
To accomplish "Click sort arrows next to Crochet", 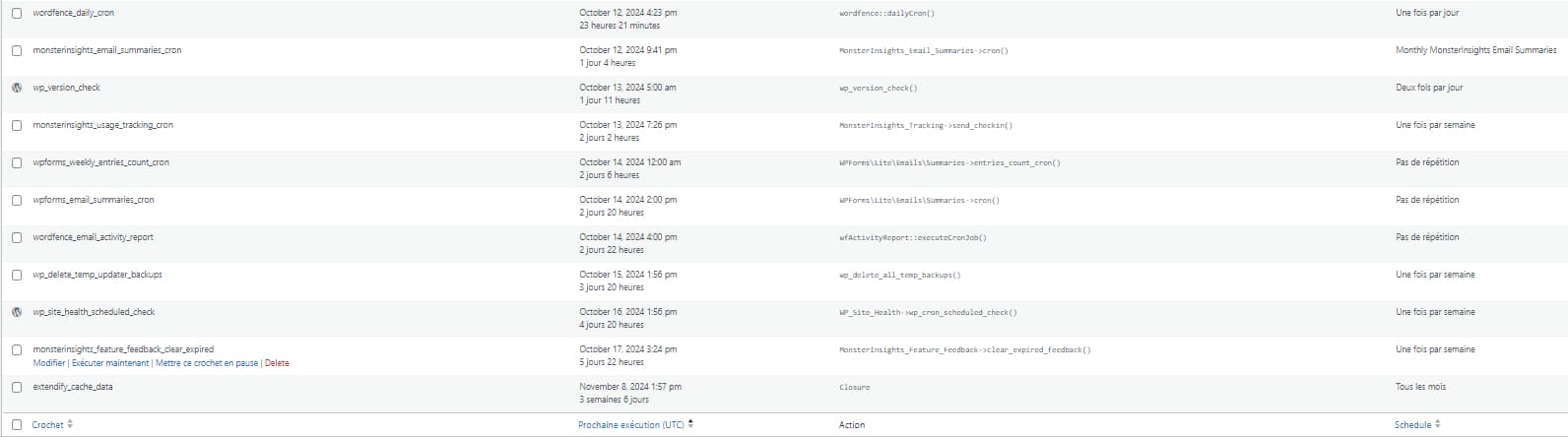I will 70,424.
